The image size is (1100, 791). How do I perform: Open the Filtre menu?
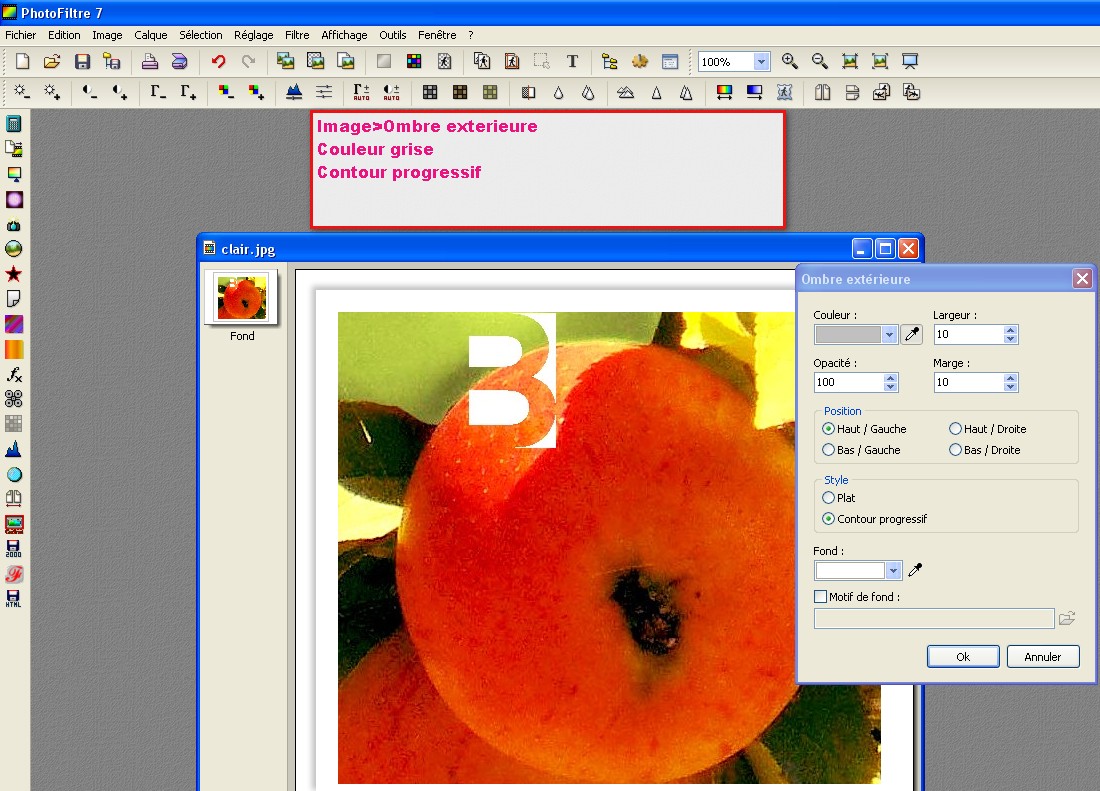297,35
